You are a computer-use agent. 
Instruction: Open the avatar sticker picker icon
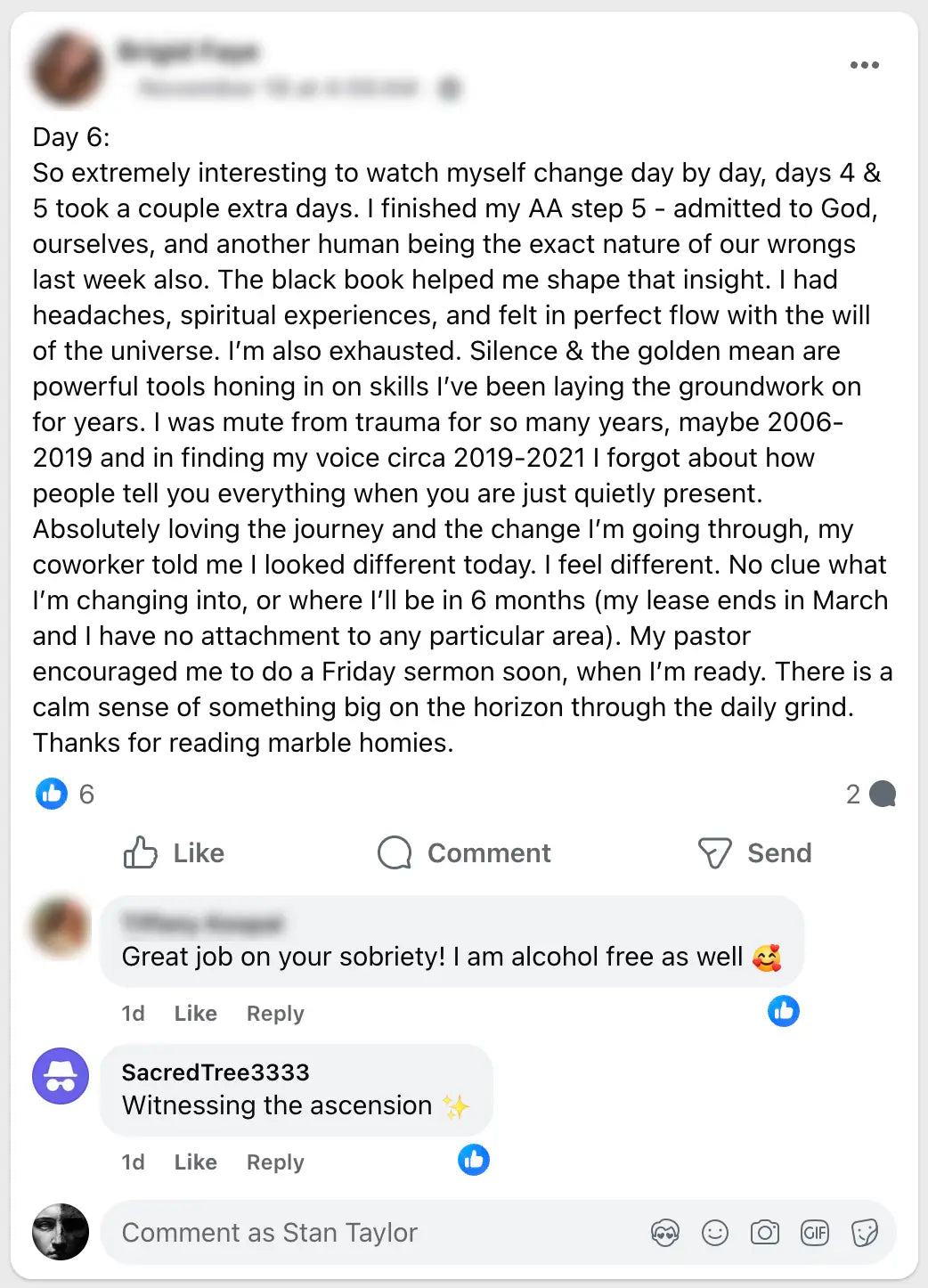click(x=665, y=1233)
